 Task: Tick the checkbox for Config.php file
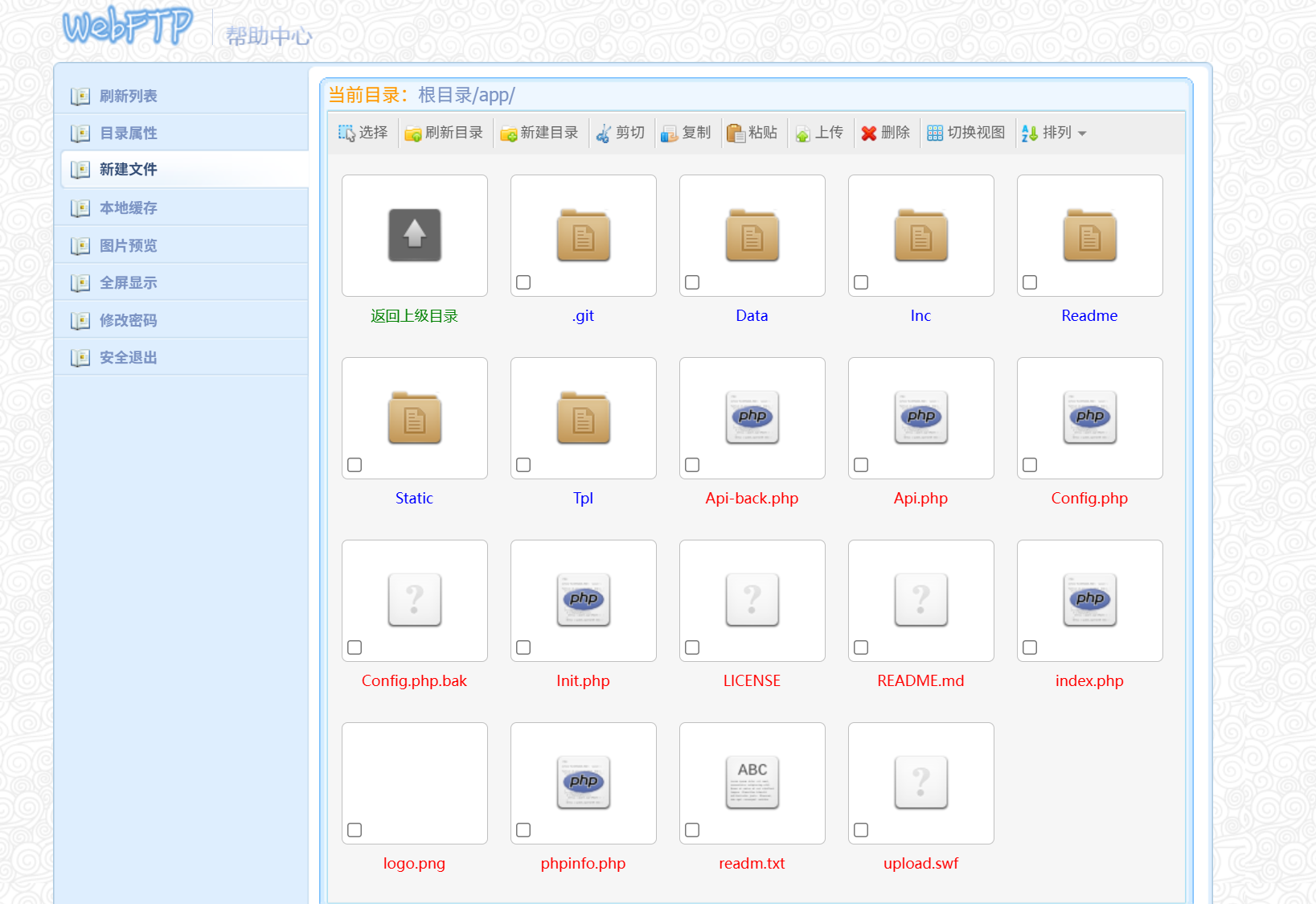coord(1030,465)
